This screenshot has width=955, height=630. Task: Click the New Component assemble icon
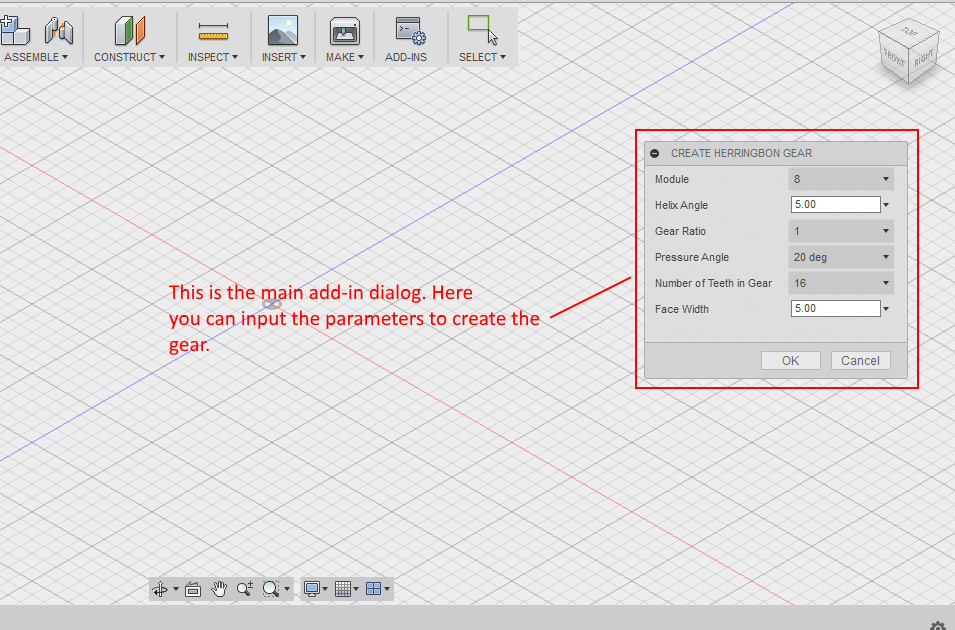pyautogui.click(x=15, y=30)
